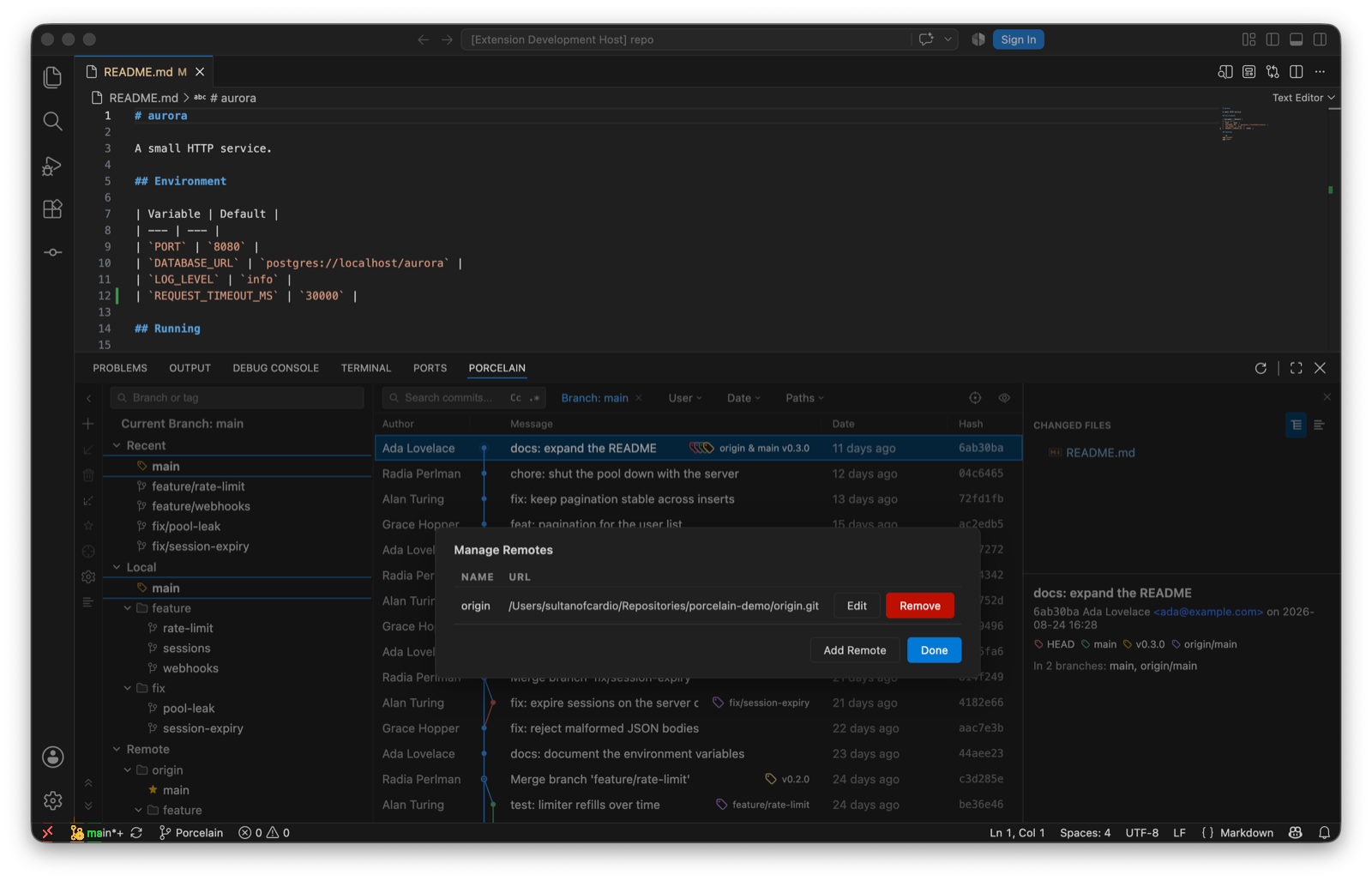This screenshot has height=881, width=1372.
Task: Click the plus icon to create a branch
Action: pyautogui.click(x=88, y=424)
